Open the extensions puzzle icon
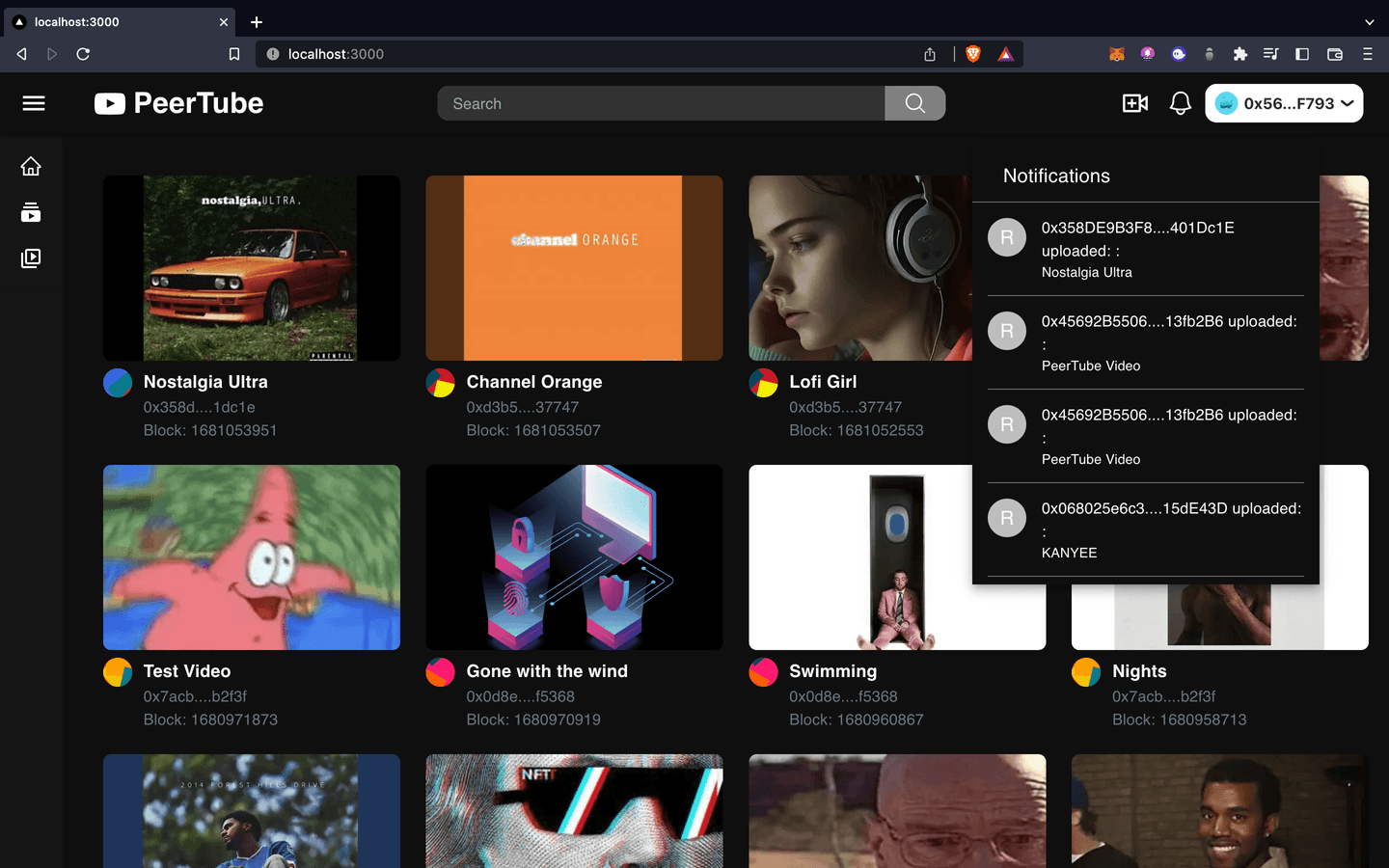 click(1240, 54)
